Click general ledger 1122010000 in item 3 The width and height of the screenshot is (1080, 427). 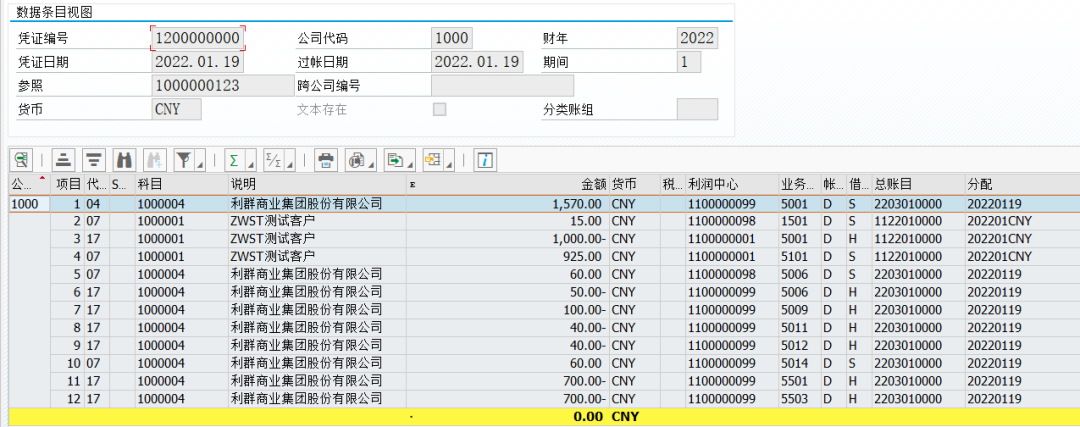click(x=918, y=239)
